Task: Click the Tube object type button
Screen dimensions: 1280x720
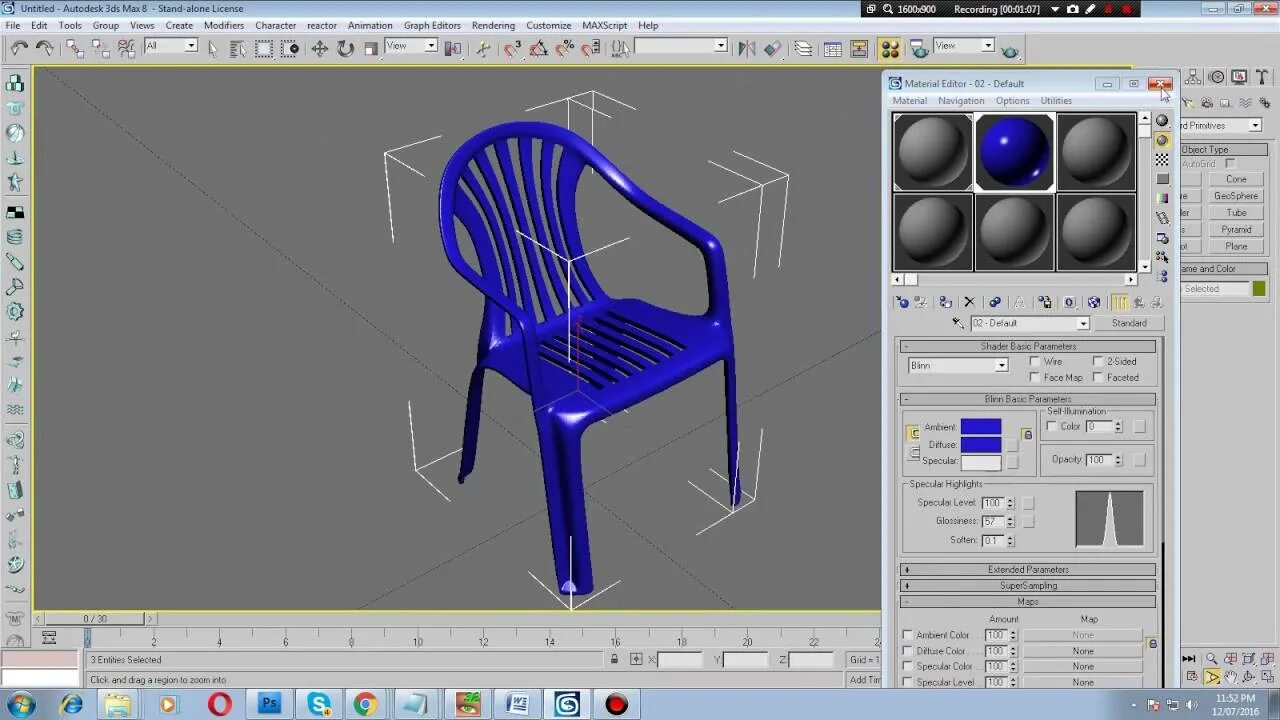Action: pyautogui.click(x=1236, y=213)
